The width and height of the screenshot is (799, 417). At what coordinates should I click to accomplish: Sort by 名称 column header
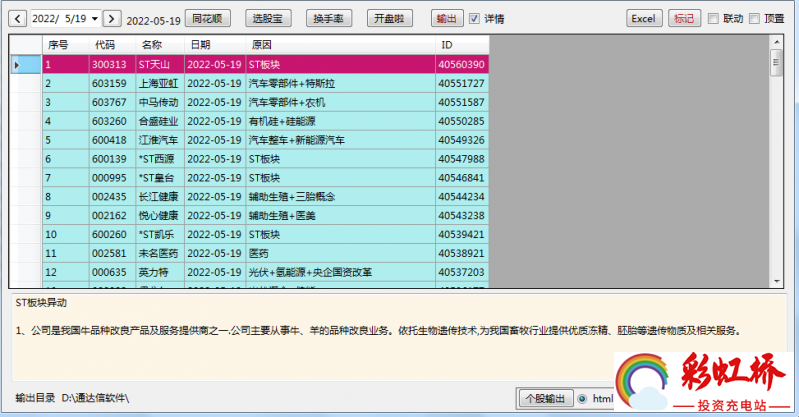pyautogui.click(x=160, y=45)
